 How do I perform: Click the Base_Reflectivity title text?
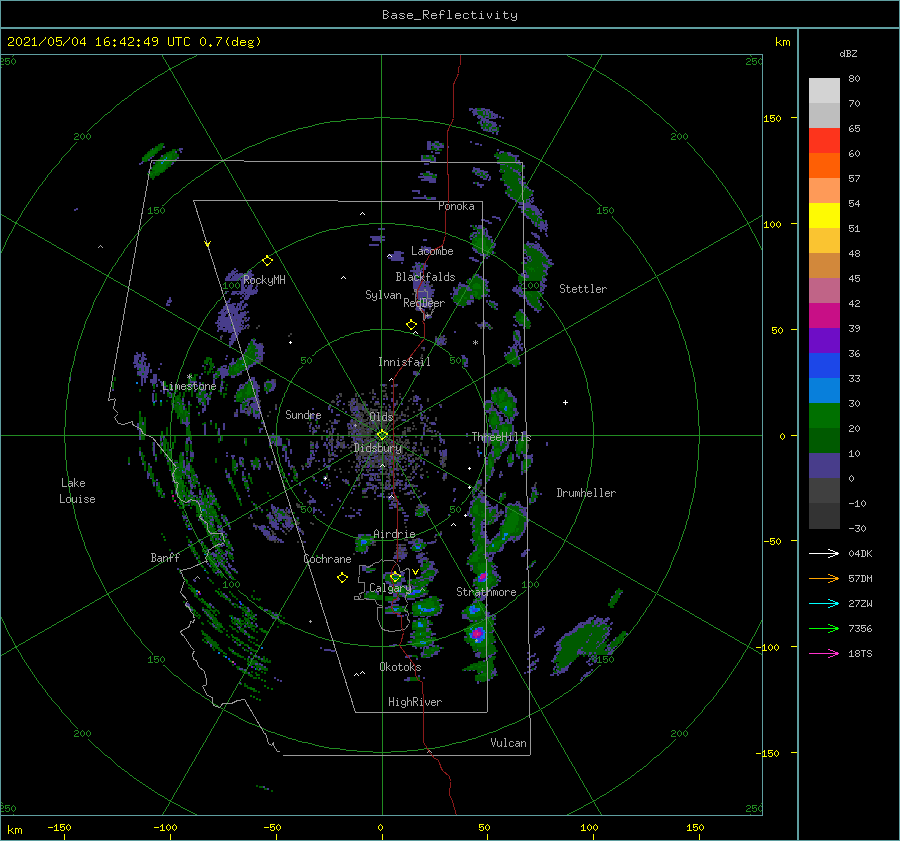(450, 15)
